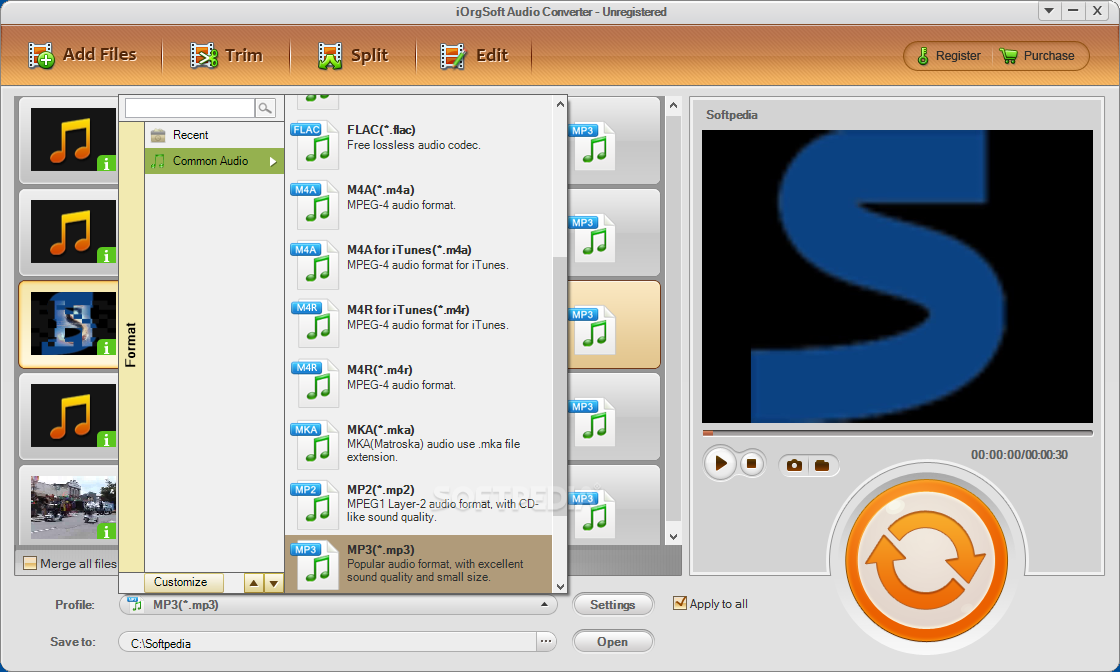Image resolution: width=1120 pixels, height=672 pixels.
Task: Click MP3 output icon of last file
Action: (592, 514)
